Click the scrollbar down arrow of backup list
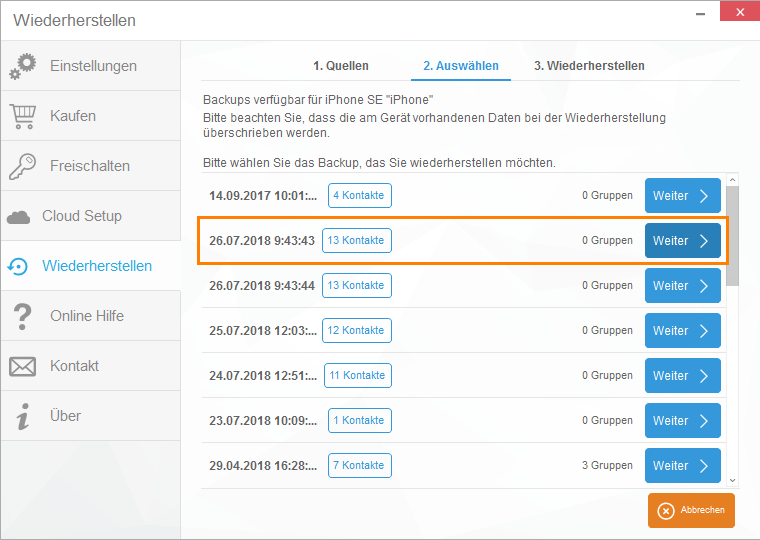The width and height of the screenshot is (760, 540). point(732,481)
